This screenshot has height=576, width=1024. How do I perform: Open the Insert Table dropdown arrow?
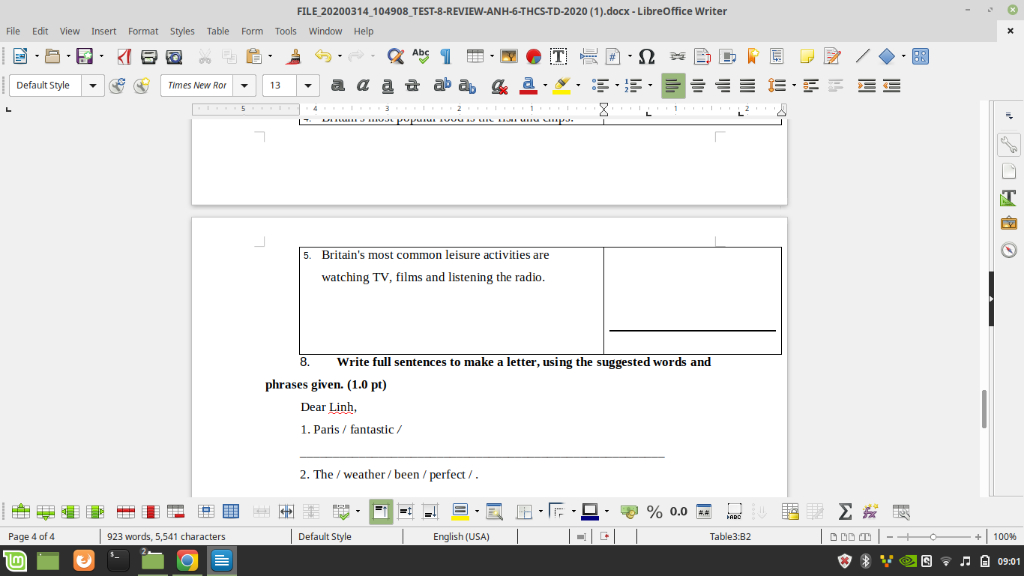(492, 57)
